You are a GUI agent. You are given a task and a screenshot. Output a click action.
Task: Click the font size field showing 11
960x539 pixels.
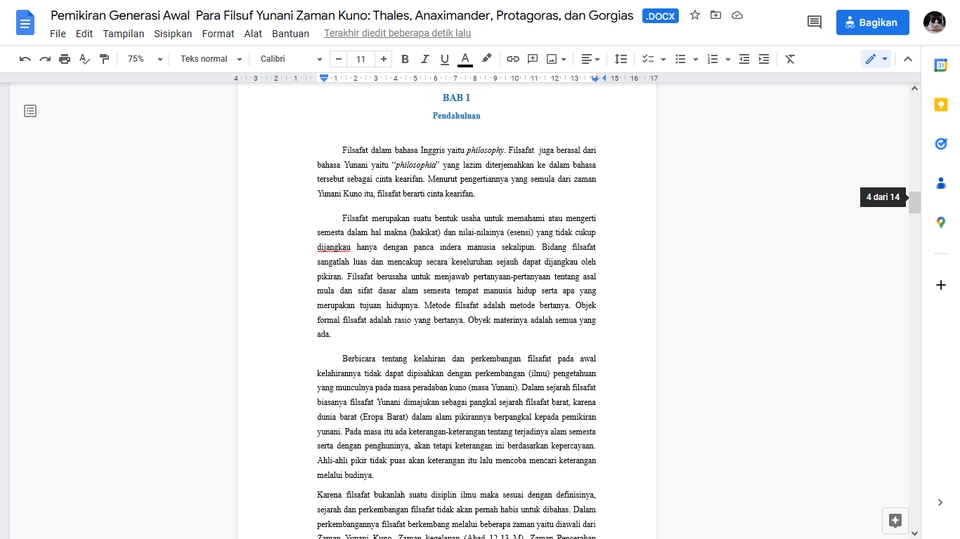coord(361,59)
